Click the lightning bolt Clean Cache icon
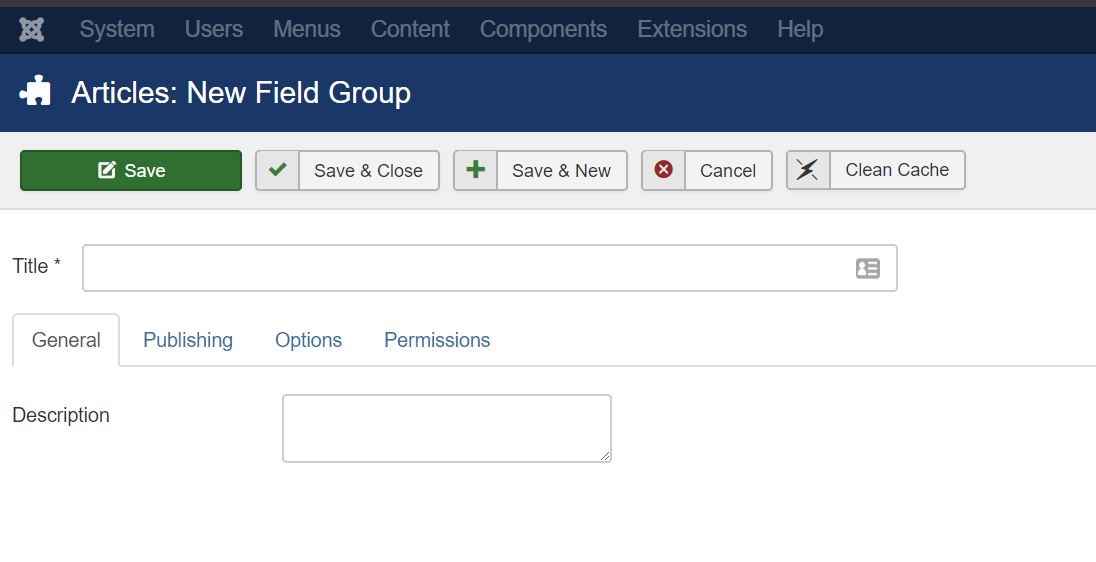The image size is (1096, 562). point(807,169)
